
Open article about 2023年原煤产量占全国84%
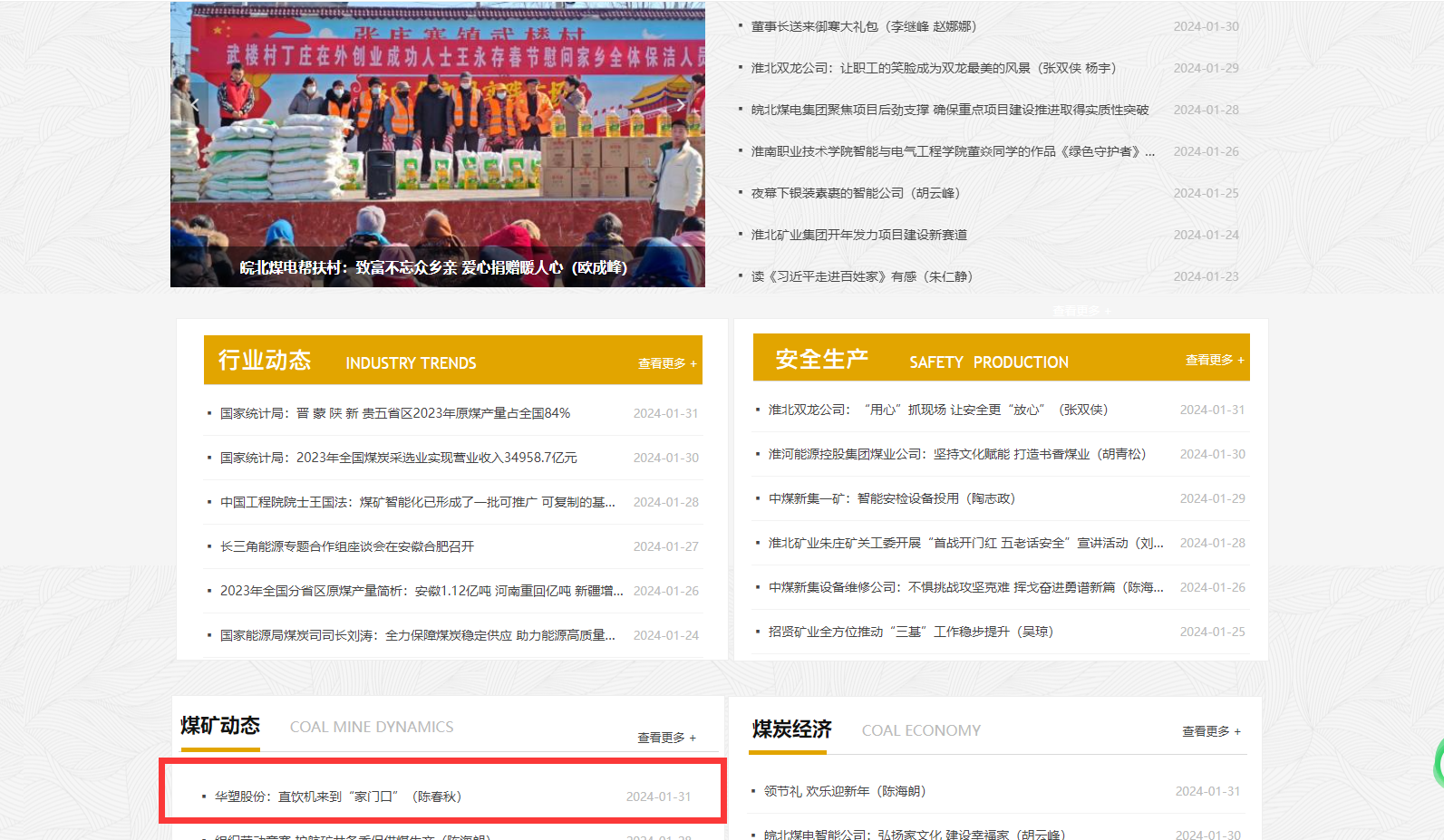395,413
